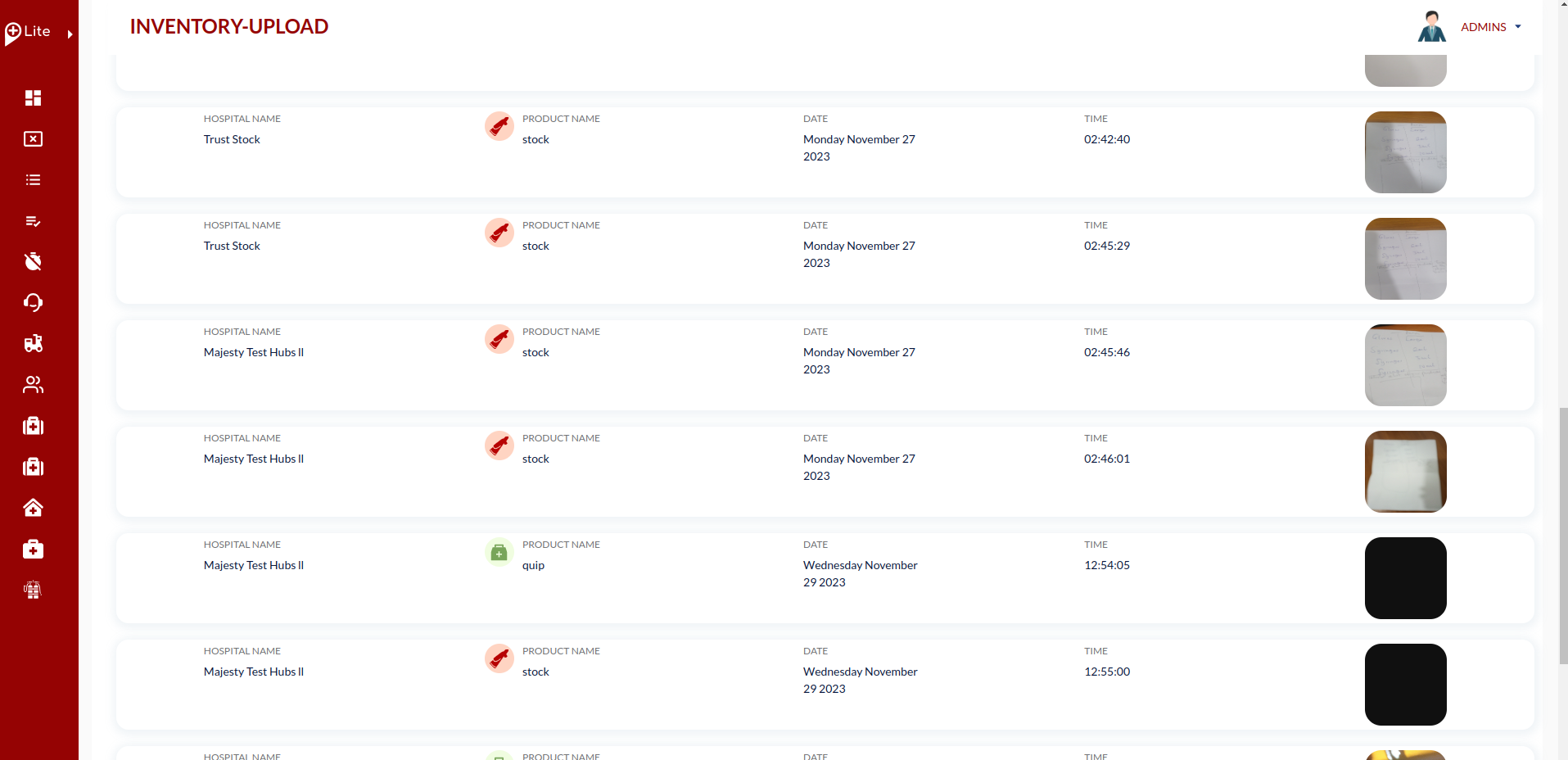
Task: Click the admin user avatar
Action: 1431,27
